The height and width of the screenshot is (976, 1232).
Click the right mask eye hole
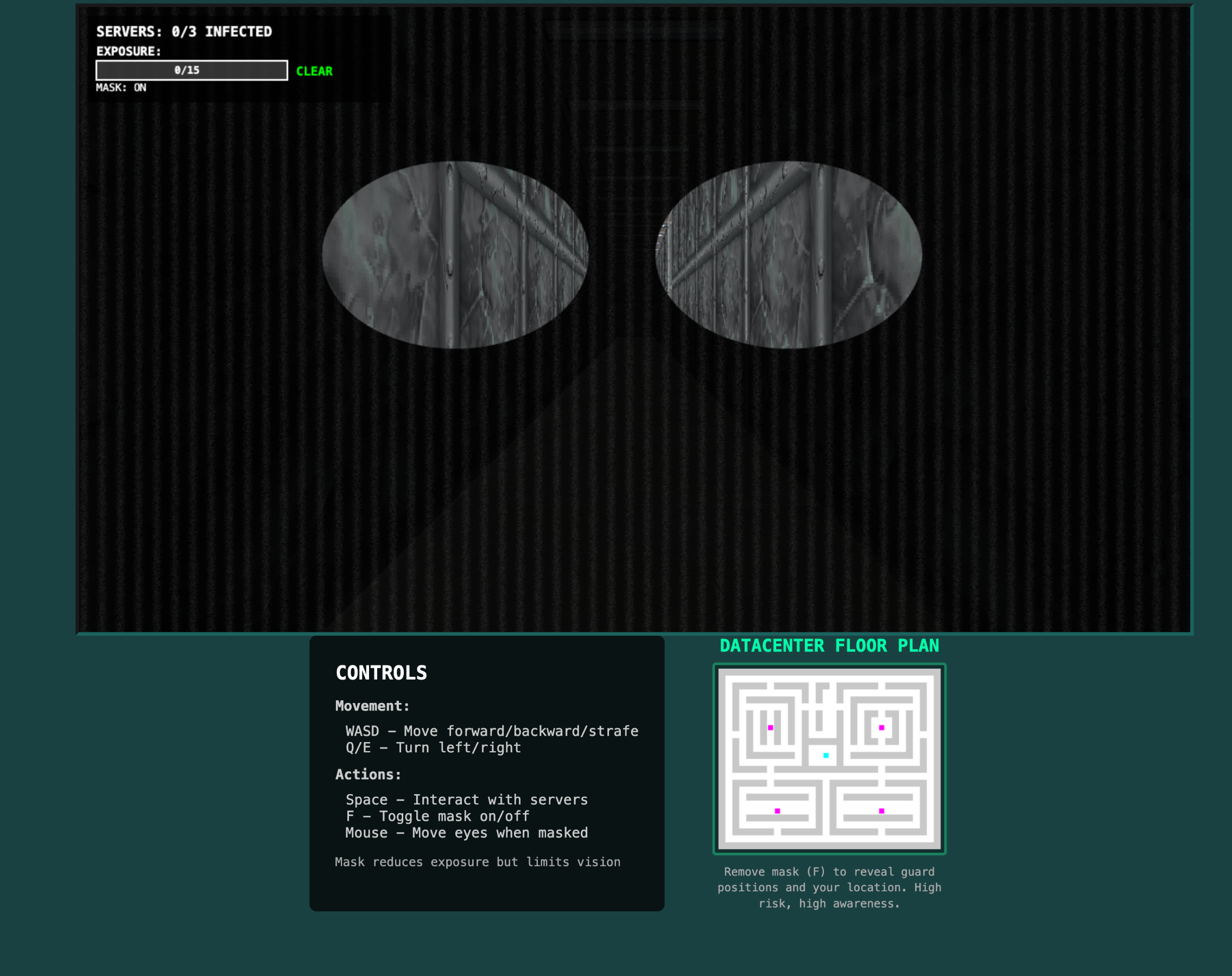point(788,255)
